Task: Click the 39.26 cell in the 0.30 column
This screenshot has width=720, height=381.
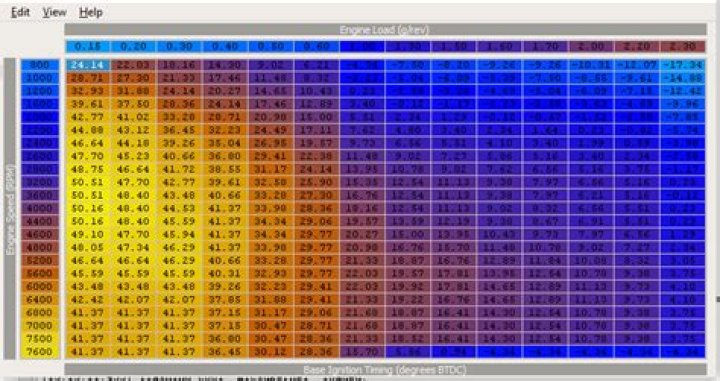Action: [x=179, y=143]
